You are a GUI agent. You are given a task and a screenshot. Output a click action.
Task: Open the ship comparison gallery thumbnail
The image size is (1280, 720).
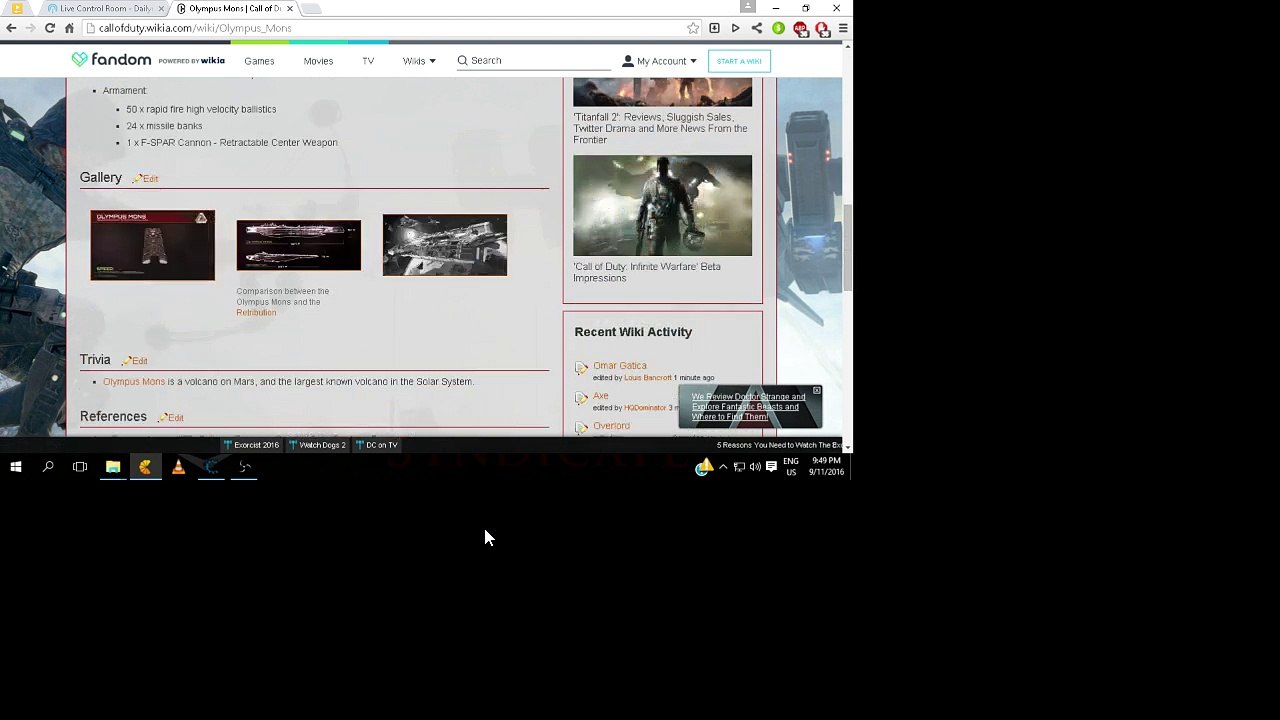298,245
